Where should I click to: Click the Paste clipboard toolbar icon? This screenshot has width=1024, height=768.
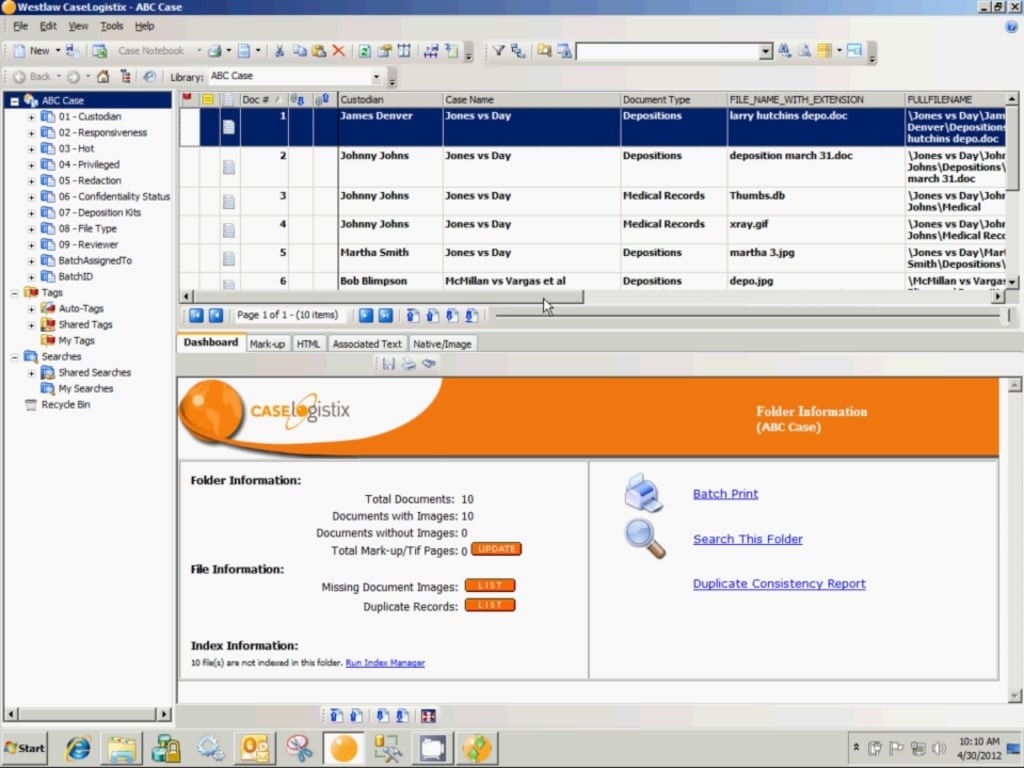click(318, 51)
